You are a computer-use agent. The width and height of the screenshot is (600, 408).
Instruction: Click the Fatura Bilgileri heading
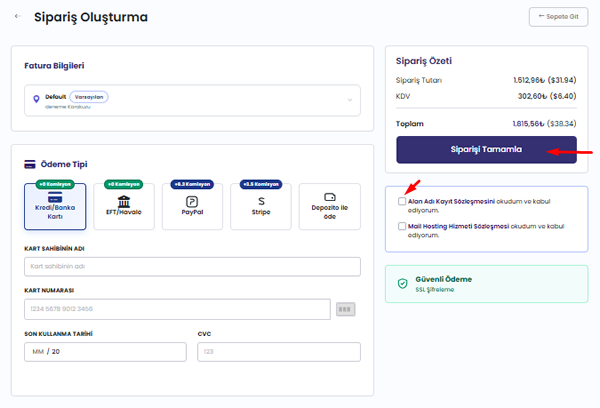click(54, 66)
